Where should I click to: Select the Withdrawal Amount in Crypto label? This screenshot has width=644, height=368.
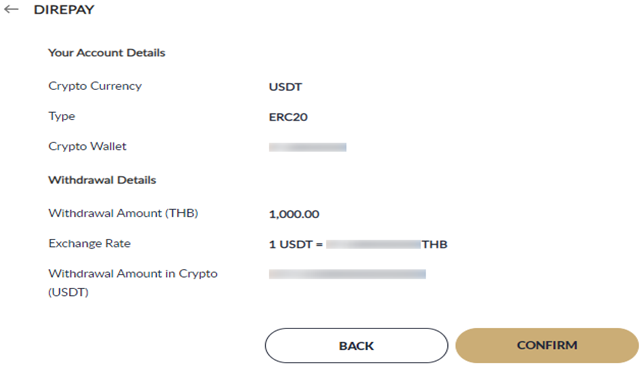[x=133, y=283]
